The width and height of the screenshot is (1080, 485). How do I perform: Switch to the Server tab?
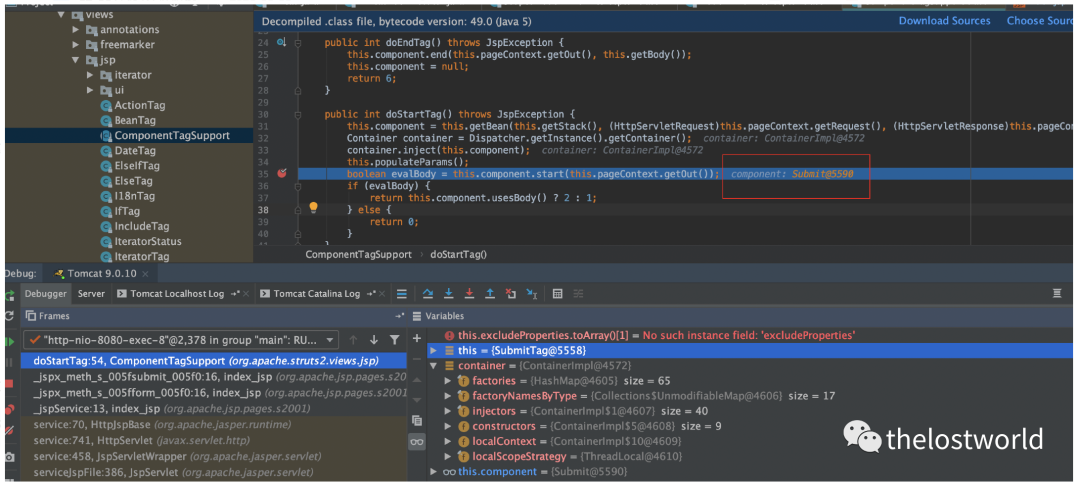pyautogui.click(x=91, y=294)
